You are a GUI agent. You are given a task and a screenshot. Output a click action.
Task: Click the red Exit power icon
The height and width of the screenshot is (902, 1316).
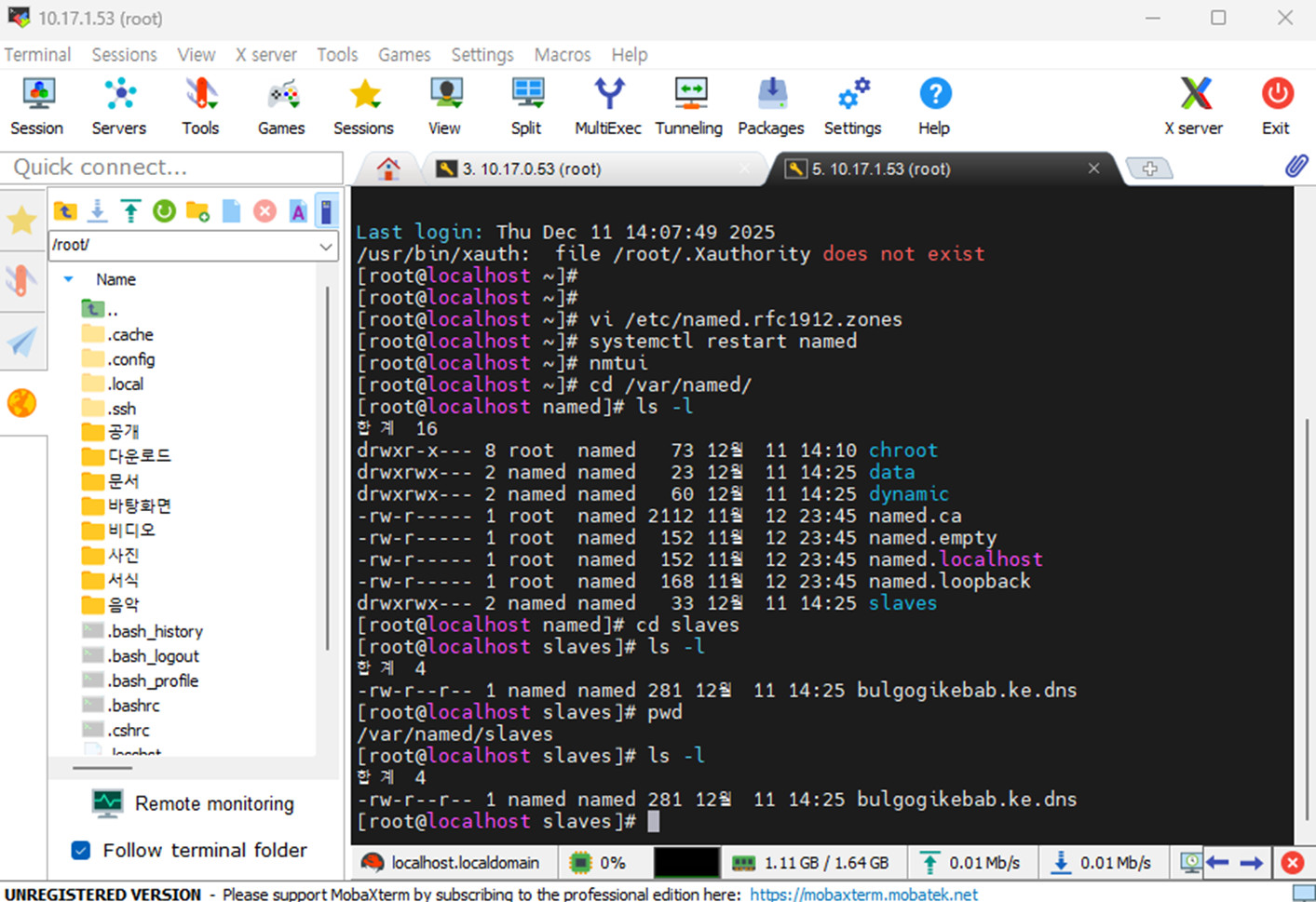point(1277,106)
